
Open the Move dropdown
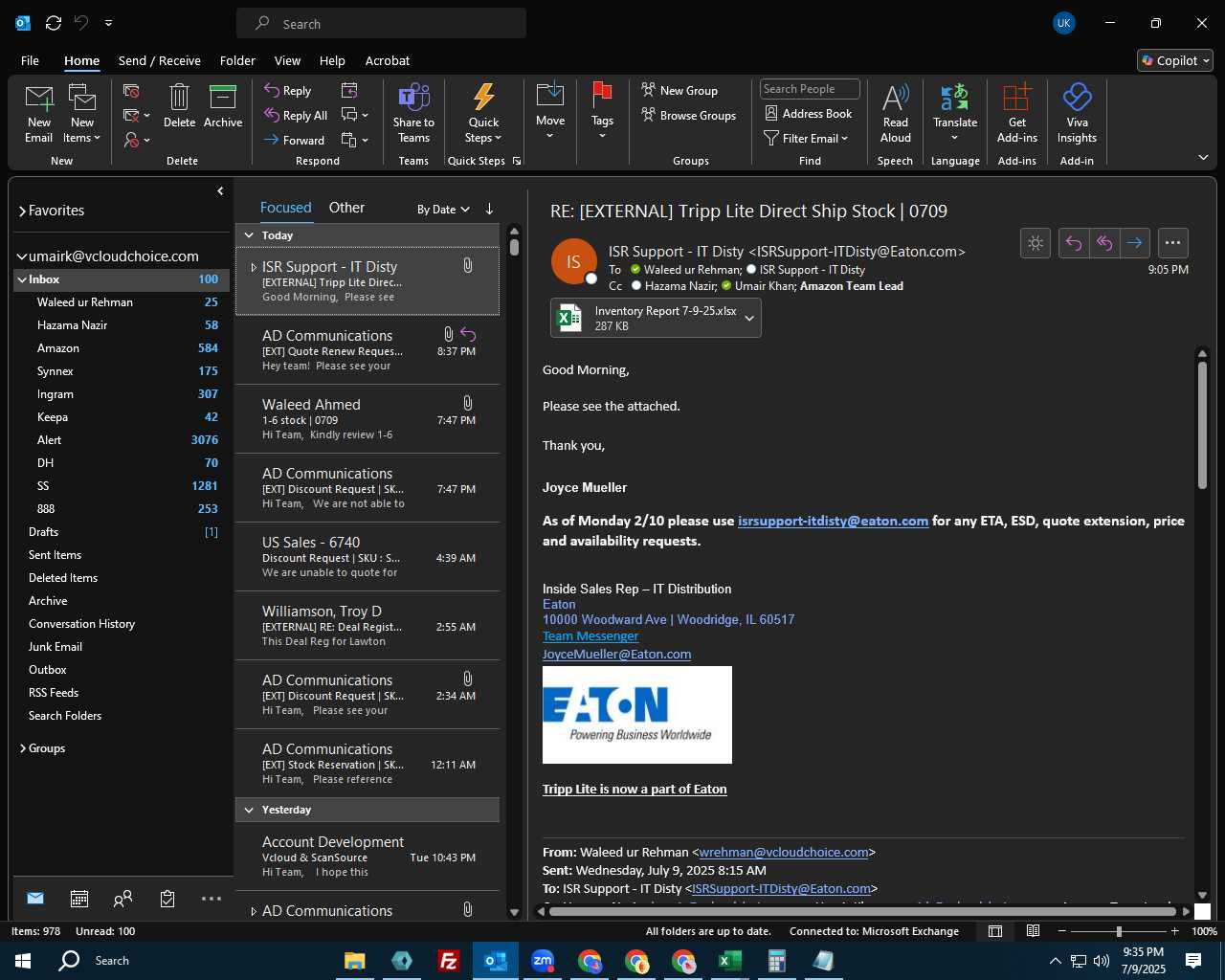549,111
